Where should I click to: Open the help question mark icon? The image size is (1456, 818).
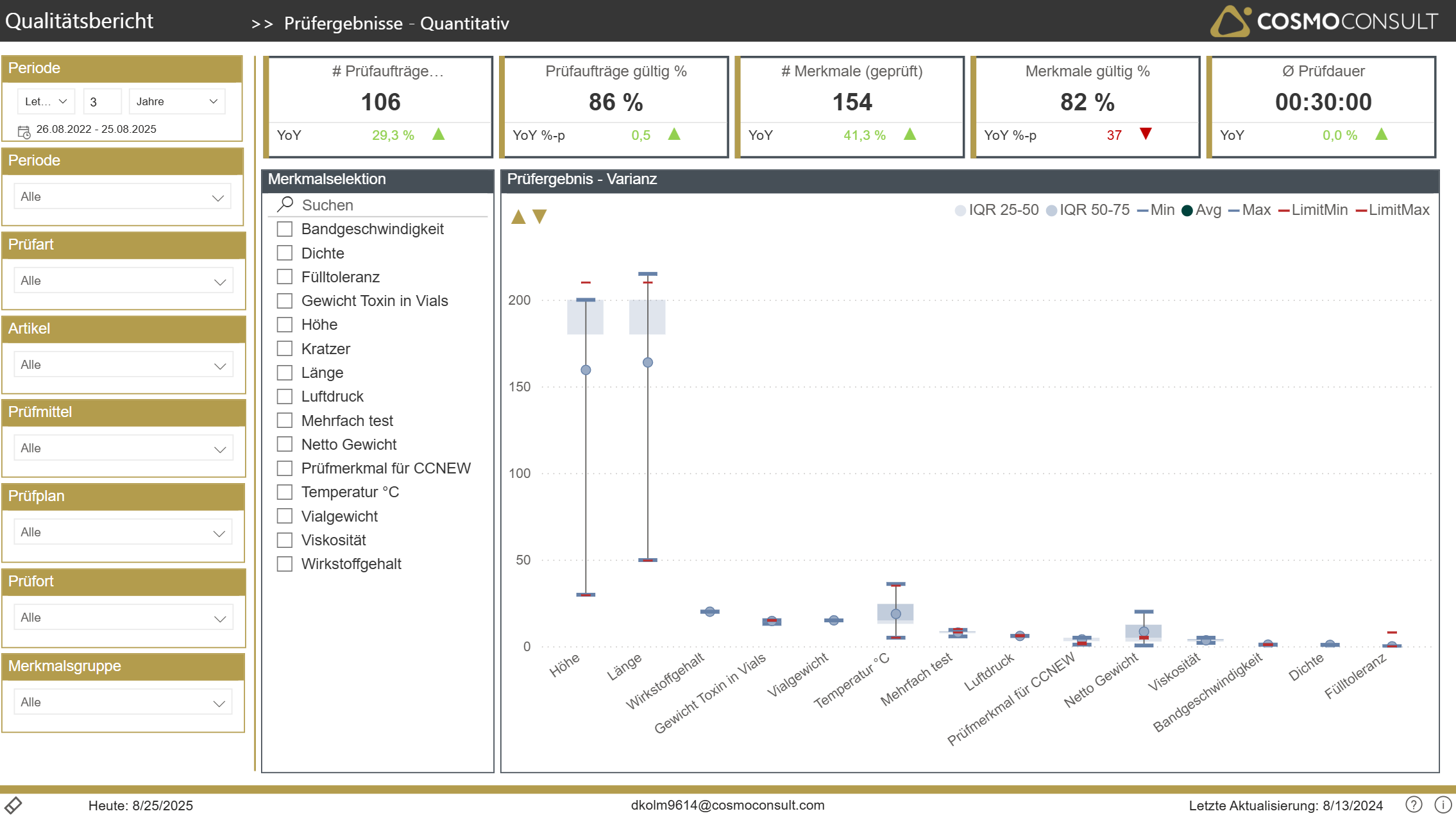(x=1414, y=805)
